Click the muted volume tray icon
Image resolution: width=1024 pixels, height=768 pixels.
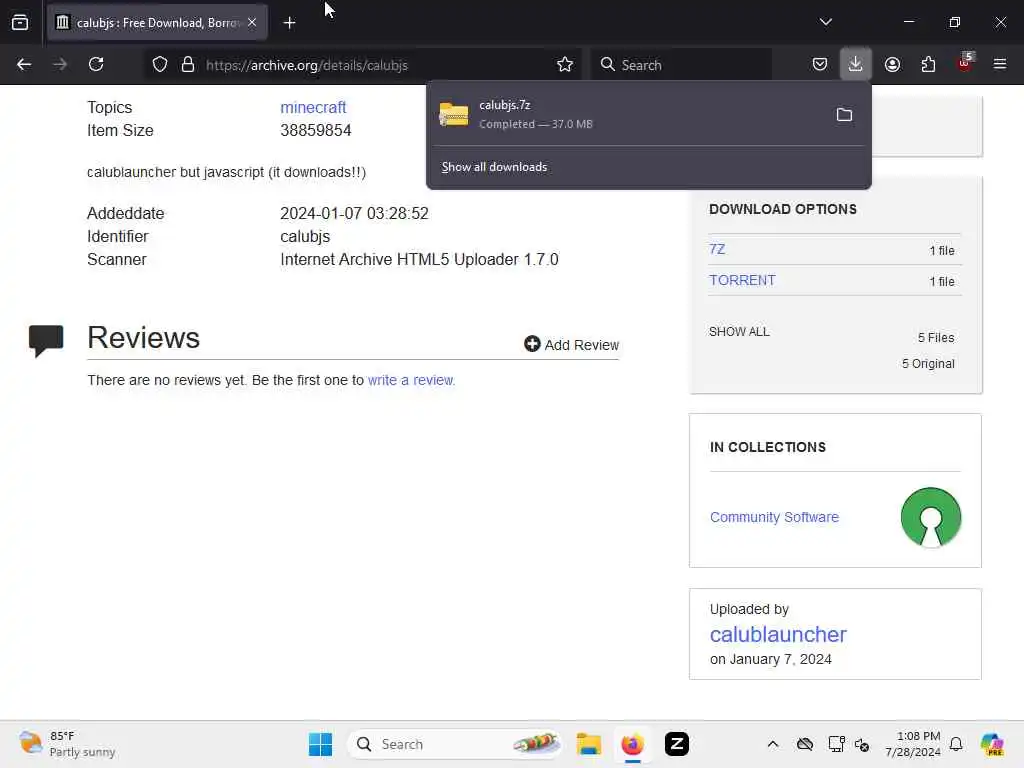pyautogui.click(x=862, y=744)
